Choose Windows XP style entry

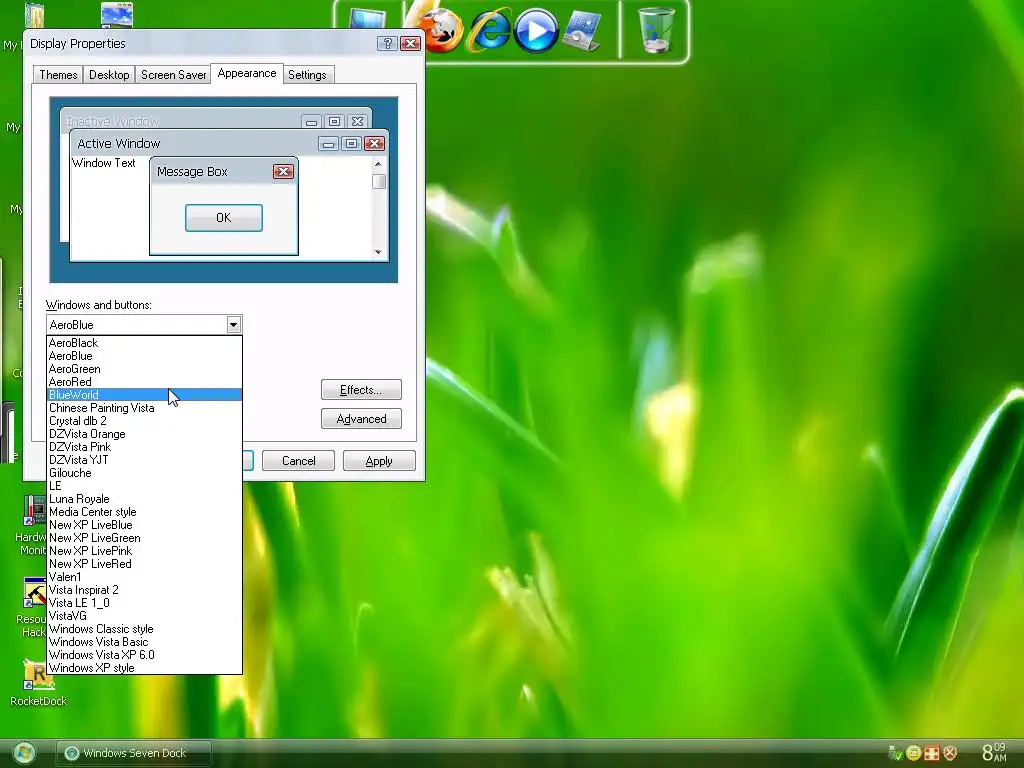[x=144, y=668]
